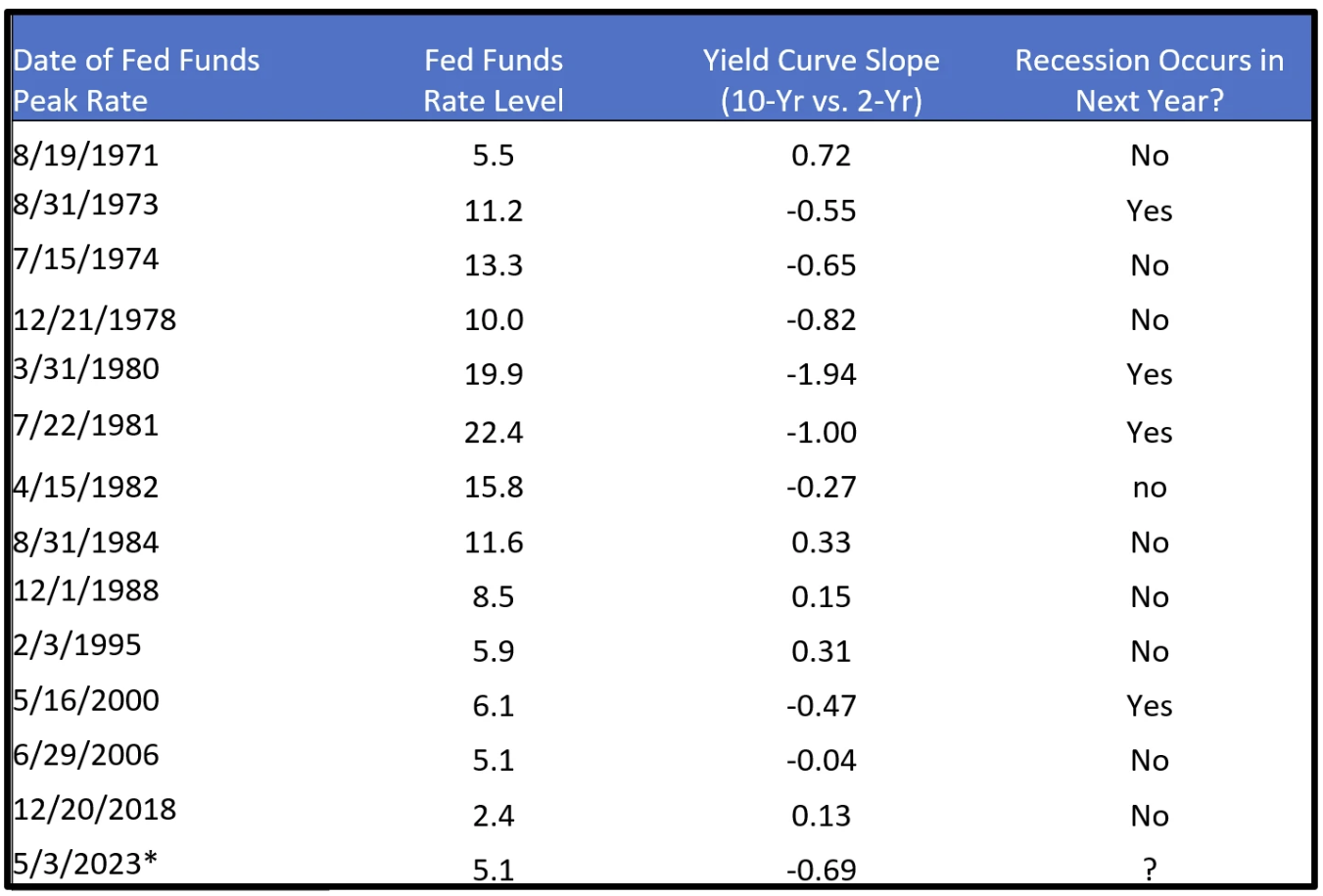Select the 'Fed Funds Rate Level' column header

494,80
